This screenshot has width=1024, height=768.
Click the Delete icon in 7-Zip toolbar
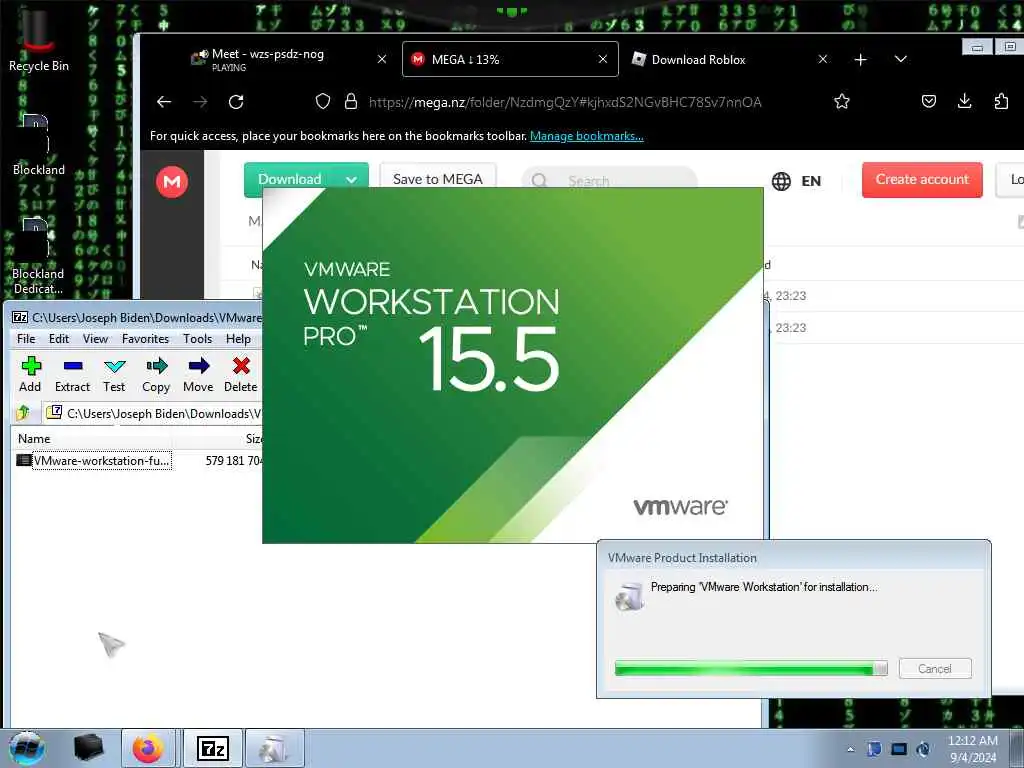[x=240, y=374]
